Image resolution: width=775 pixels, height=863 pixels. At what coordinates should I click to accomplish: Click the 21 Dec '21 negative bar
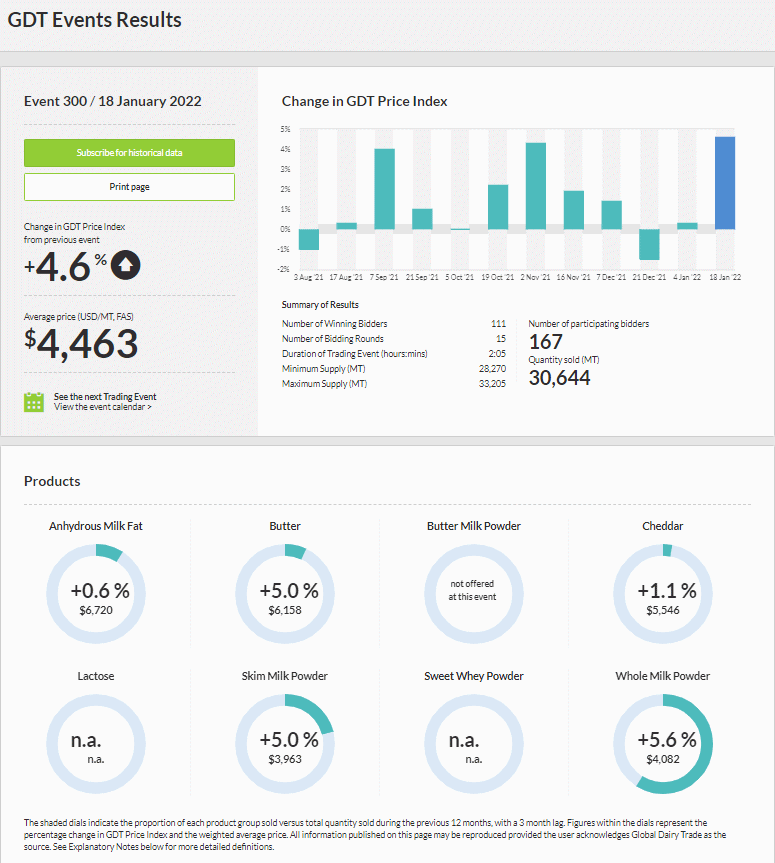click(650, 244)
